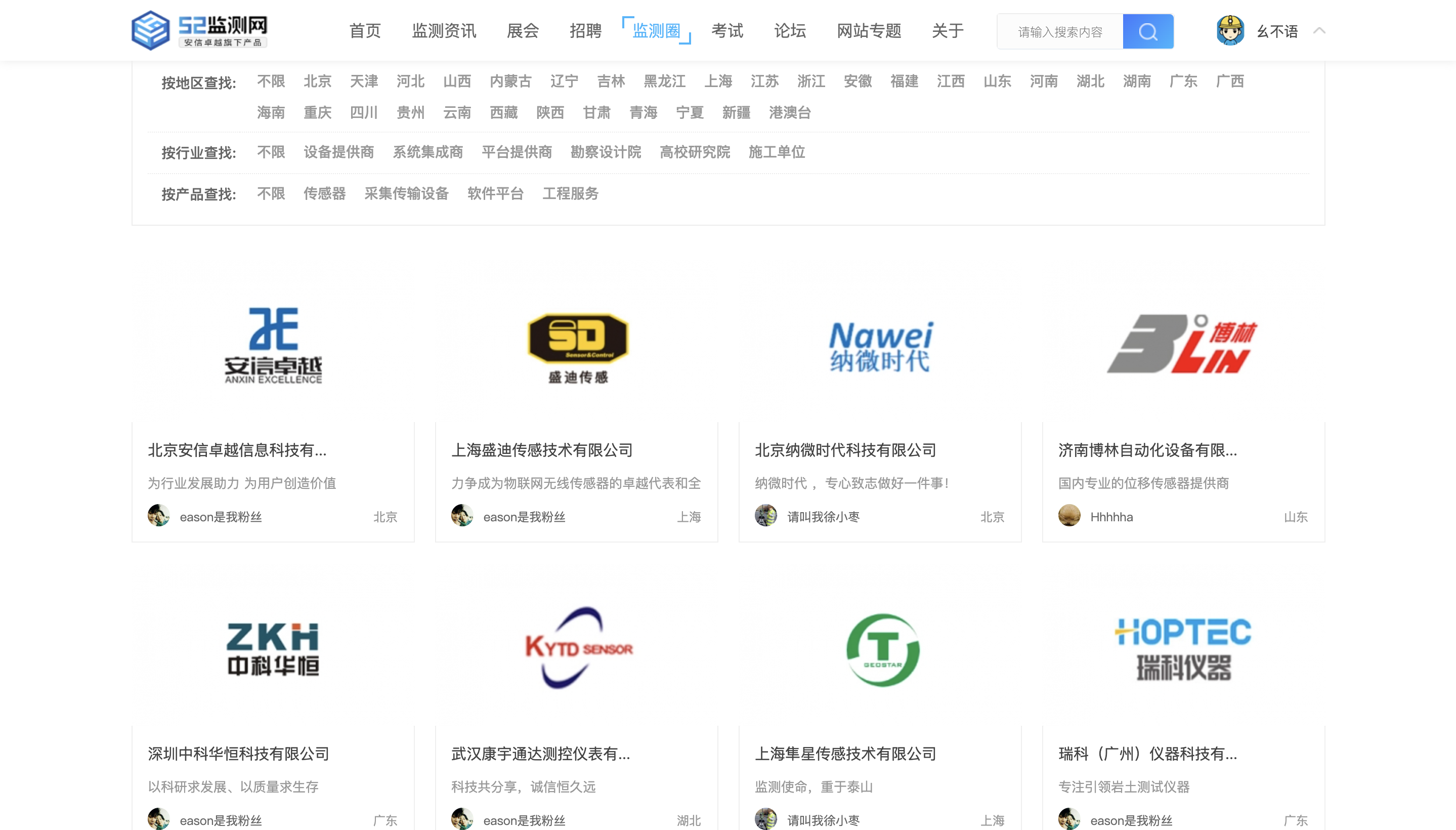The height and width of the screenshot is (830, 1456).
Task: Filter region by 内蒙古
Action: tap(510, 81)
